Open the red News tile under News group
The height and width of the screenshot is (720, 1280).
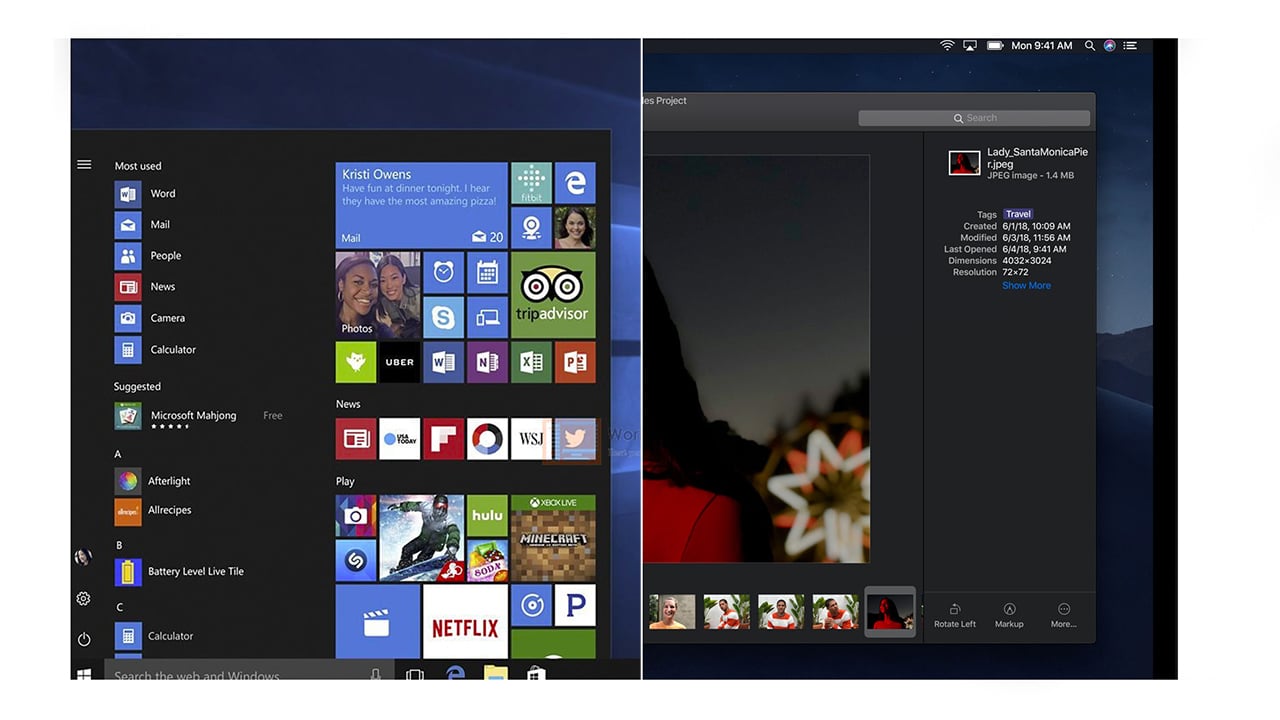pyautogui.click(x=356, y=439)
